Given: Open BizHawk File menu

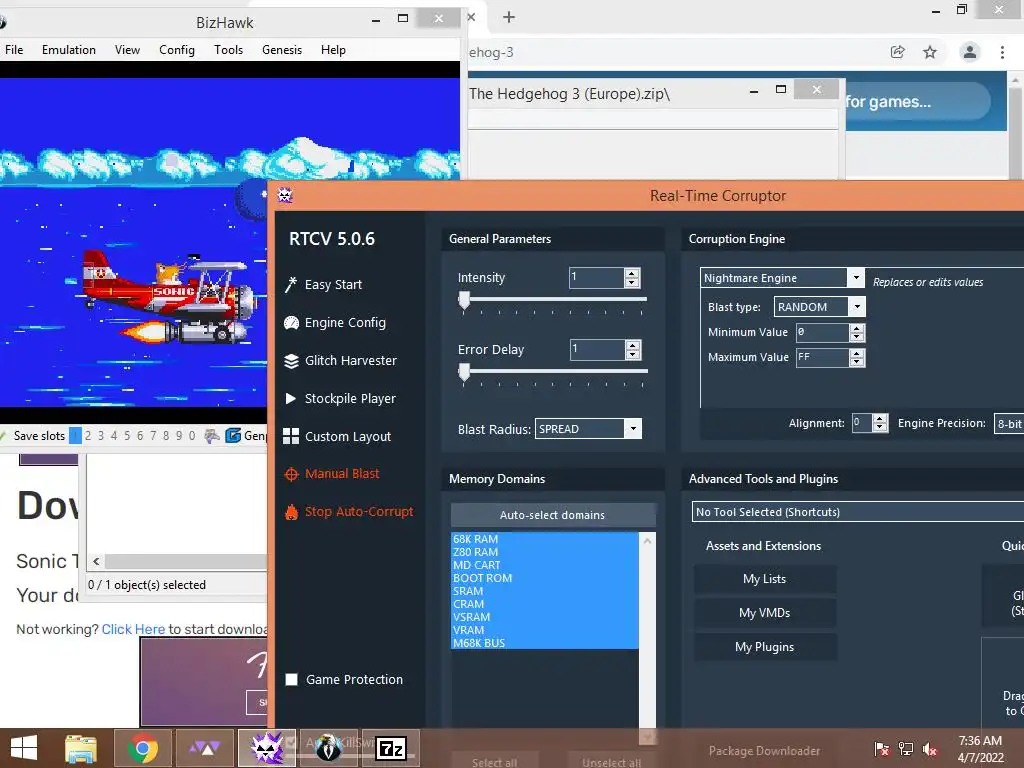Looking at the screenshot, I should (x=14, y=50).
